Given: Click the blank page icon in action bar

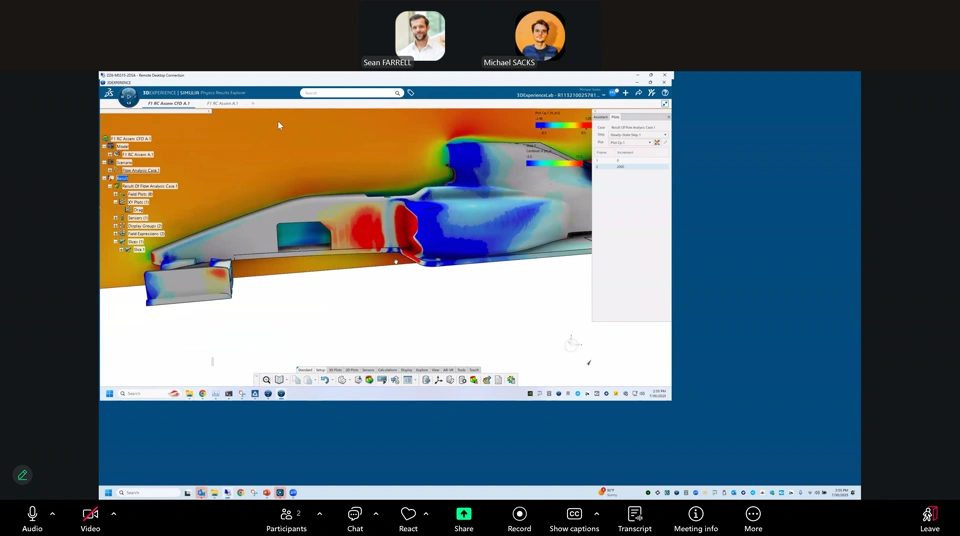Looking at the screenshot, I should (x=498, y=380).
